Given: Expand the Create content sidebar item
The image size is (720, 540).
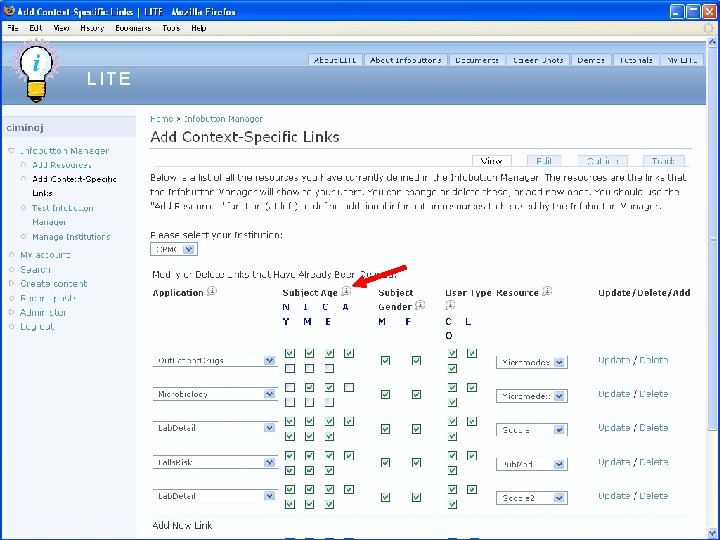Looking at the screenshot, I should [x=11, y=284].
